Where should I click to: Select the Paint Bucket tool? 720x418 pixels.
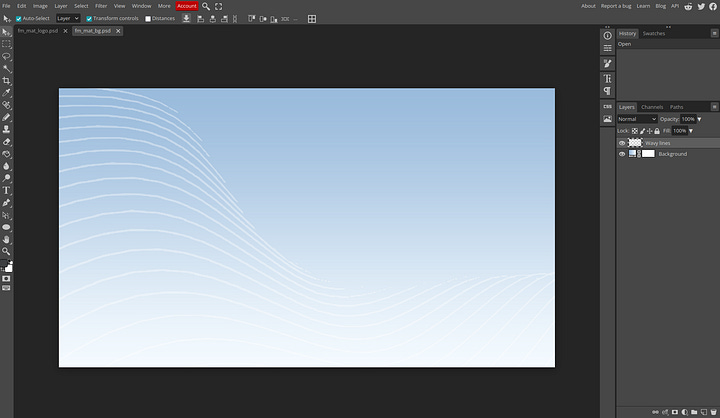6,154
